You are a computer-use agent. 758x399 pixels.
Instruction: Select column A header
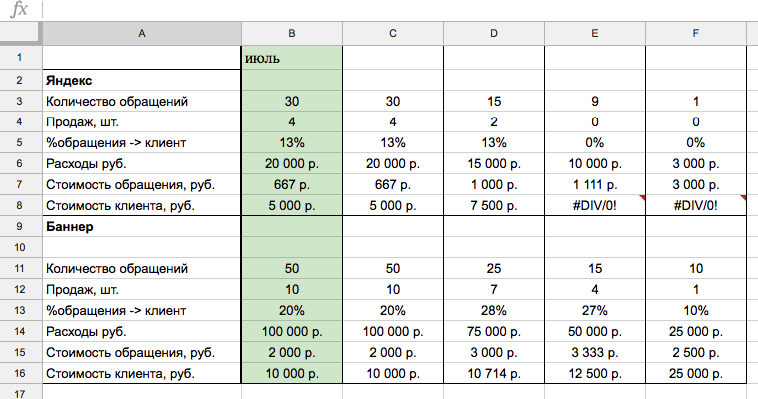(142, 33)
